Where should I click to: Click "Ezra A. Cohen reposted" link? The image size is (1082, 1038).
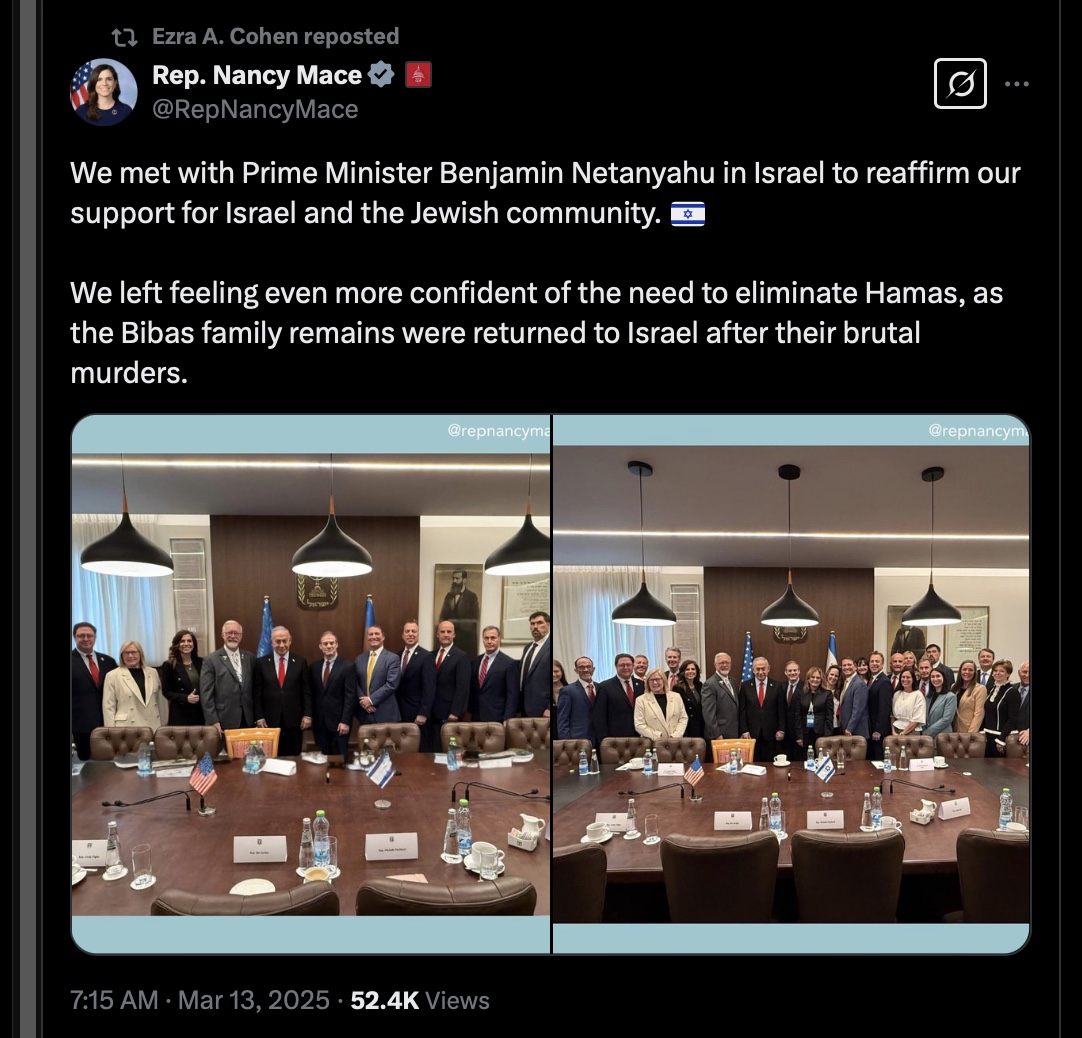coord(275,36)
